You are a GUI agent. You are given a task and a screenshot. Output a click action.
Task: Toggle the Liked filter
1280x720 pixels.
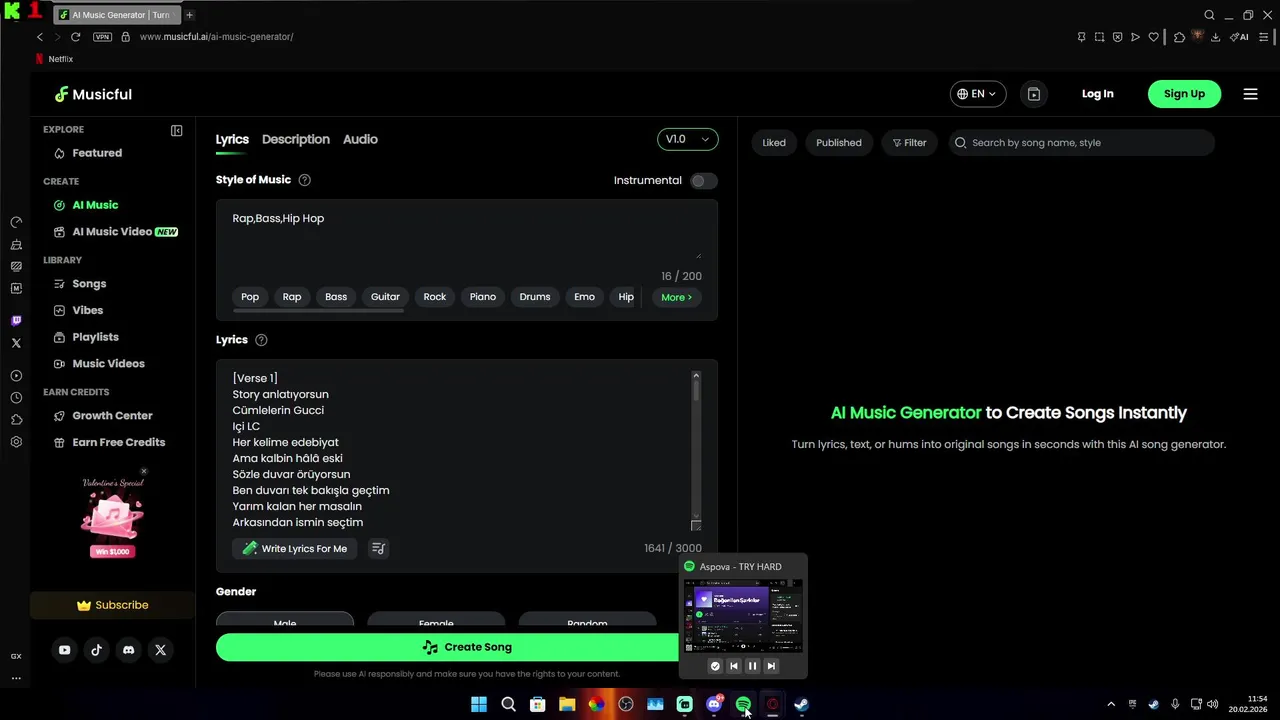pos(774,143)
